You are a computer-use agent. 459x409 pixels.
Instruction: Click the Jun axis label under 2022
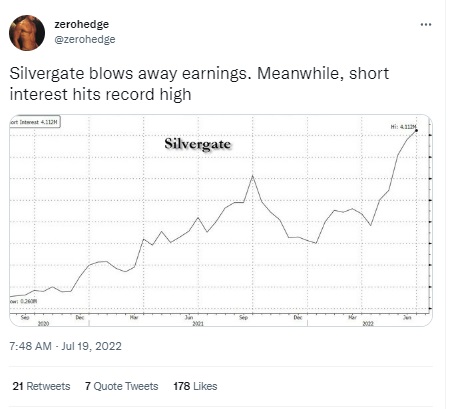407,317
